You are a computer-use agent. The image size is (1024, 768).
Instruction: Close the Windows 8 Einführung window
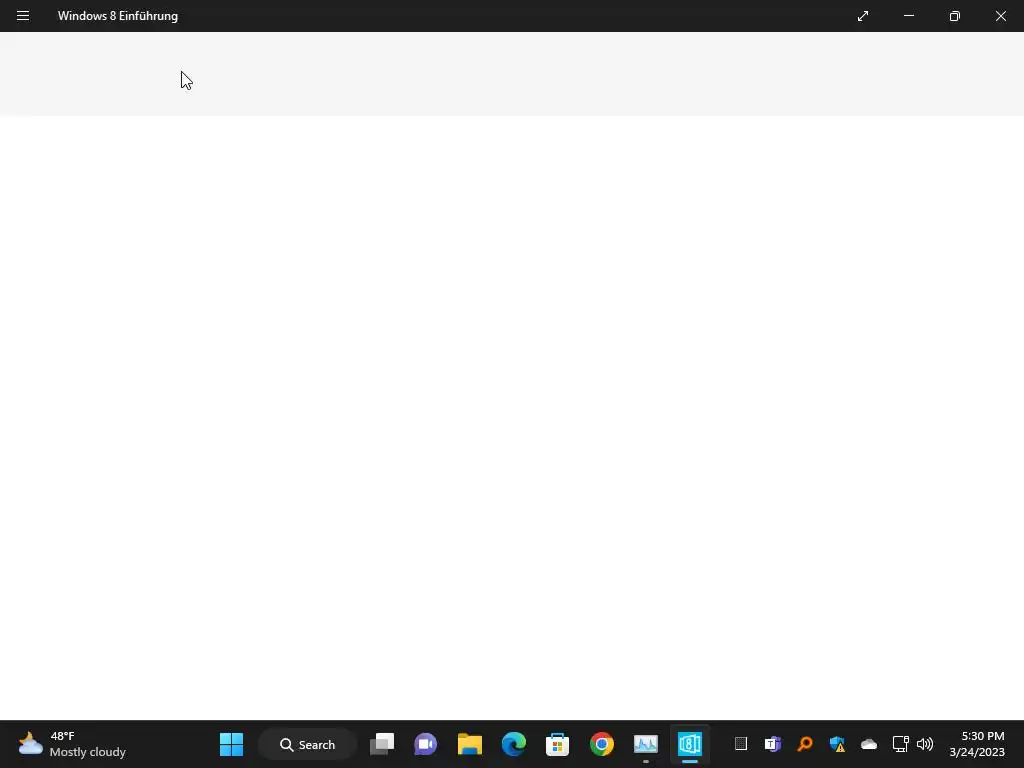1000,16
